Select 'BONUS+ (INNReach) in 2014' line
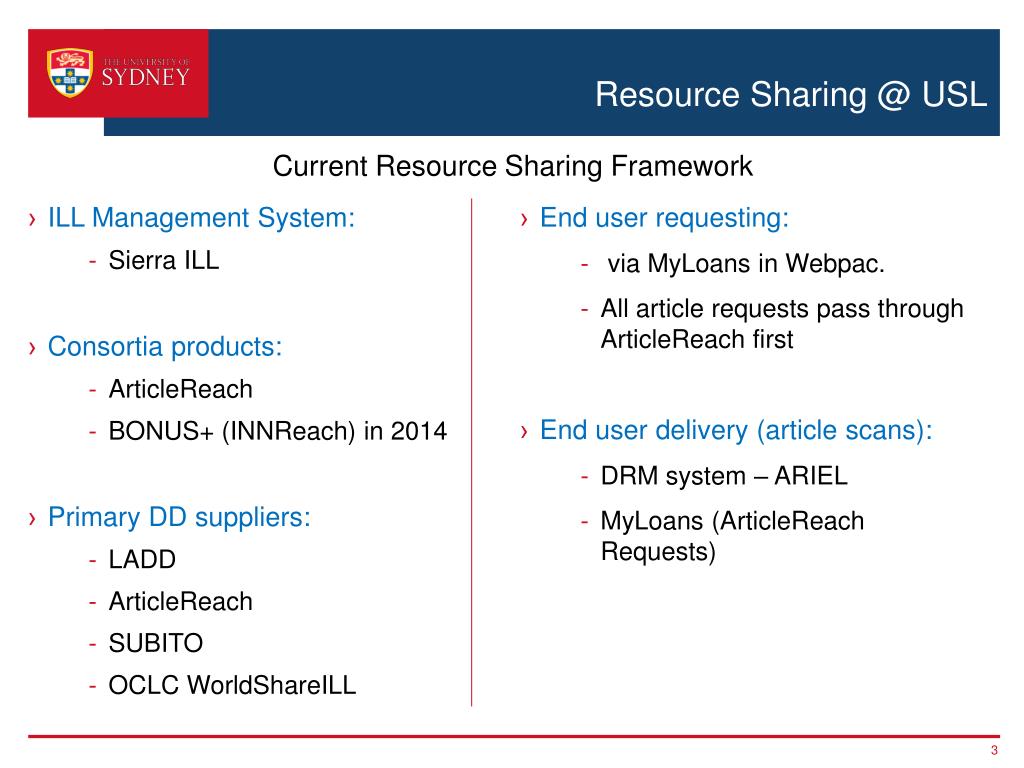 pos(278,431)
